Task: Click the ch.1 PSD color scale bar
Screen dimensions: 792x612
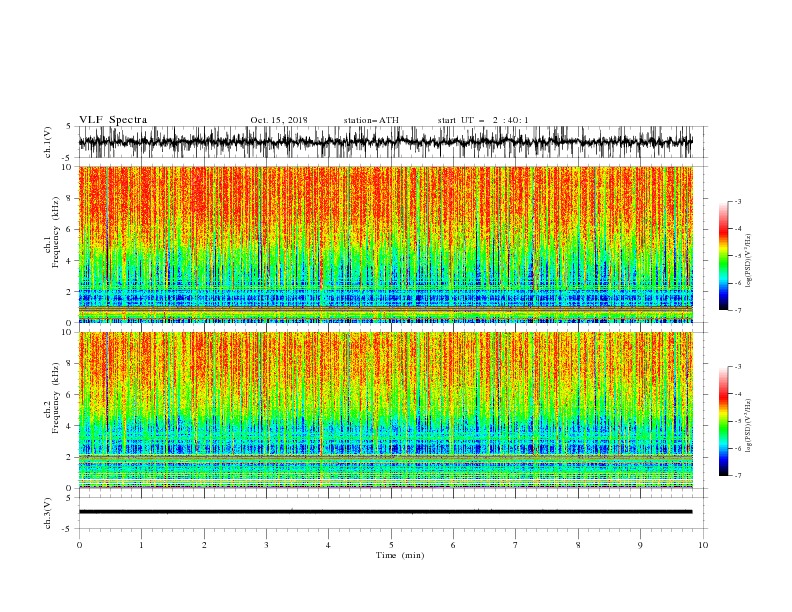Action: click(x=723, y=256)
